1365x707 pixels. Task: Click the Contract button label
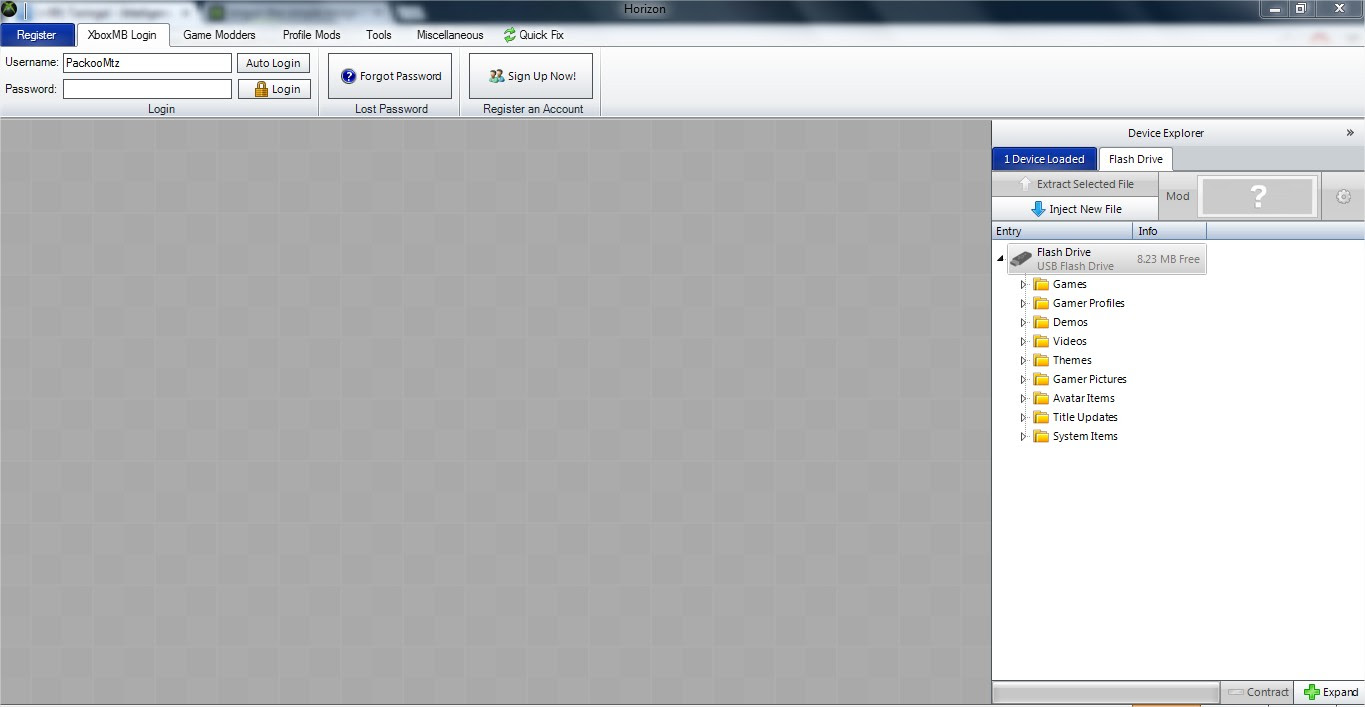point(1267,692)
